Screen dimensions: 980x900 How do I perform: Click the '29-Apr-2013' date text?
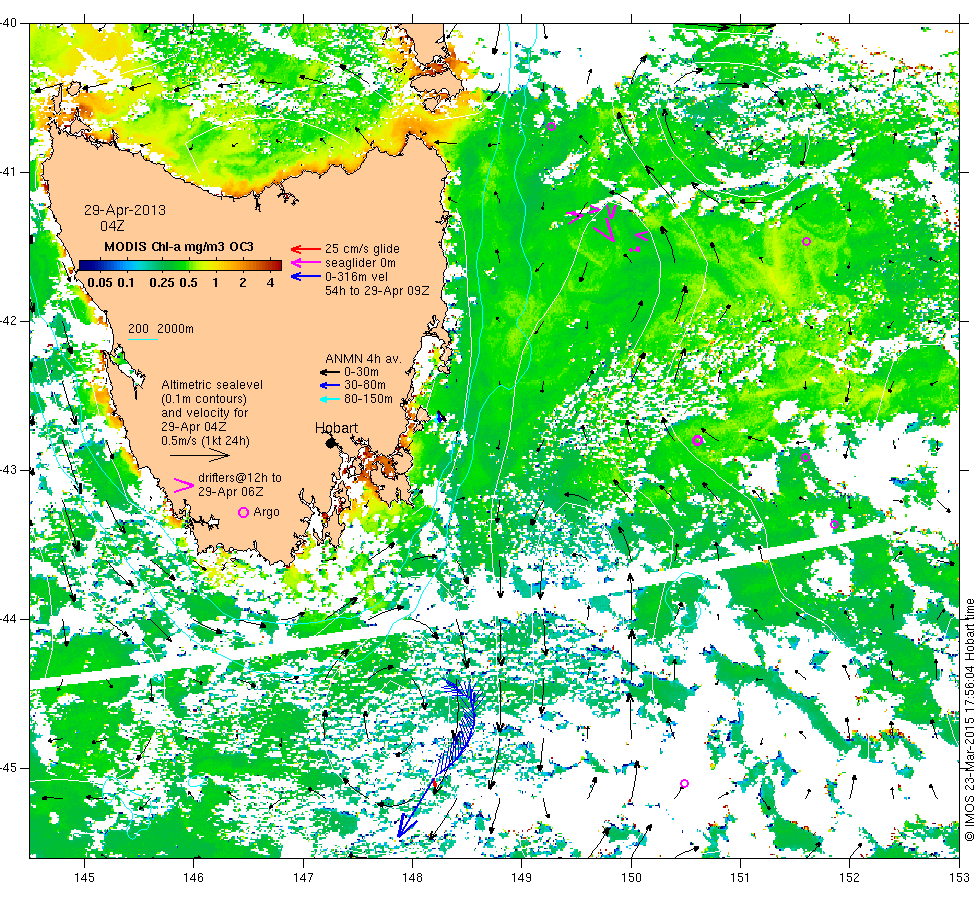click(x=125, y=210)
